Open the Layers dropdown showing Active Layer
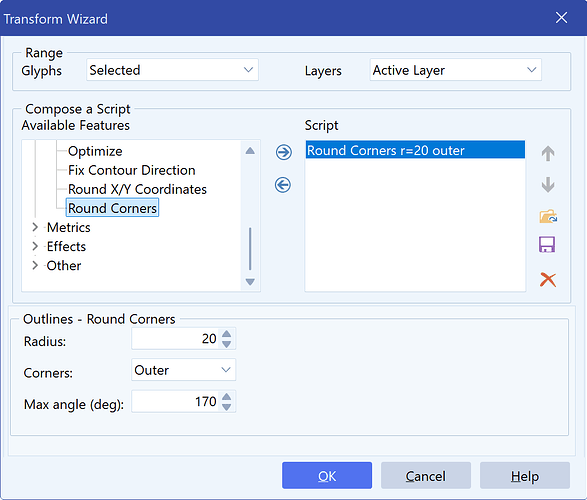Image resolution: width=587 pixels, height=500 pixels. click(456, 70)
